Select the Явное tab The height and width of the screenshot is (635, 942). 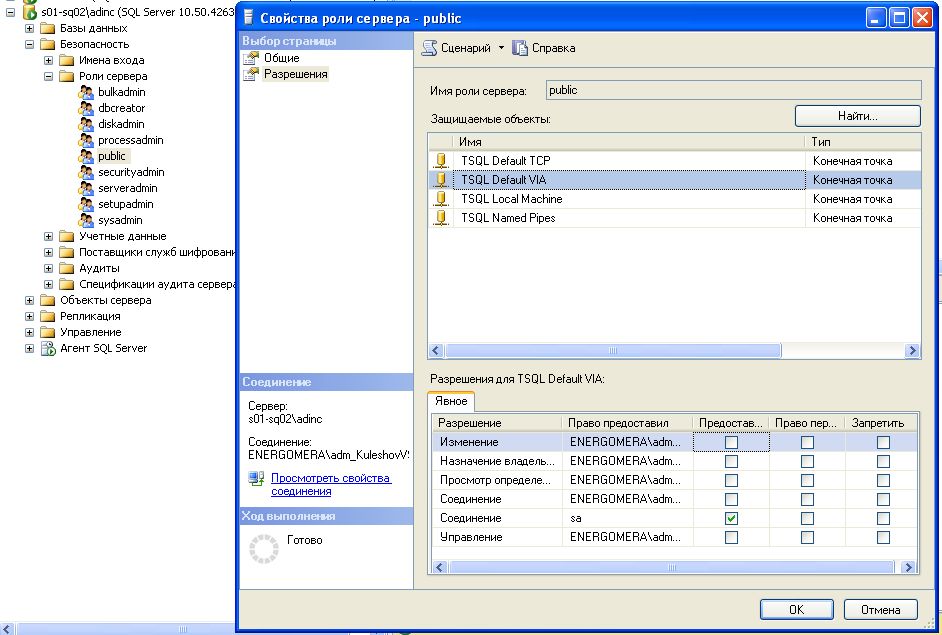tap(451, 401)
